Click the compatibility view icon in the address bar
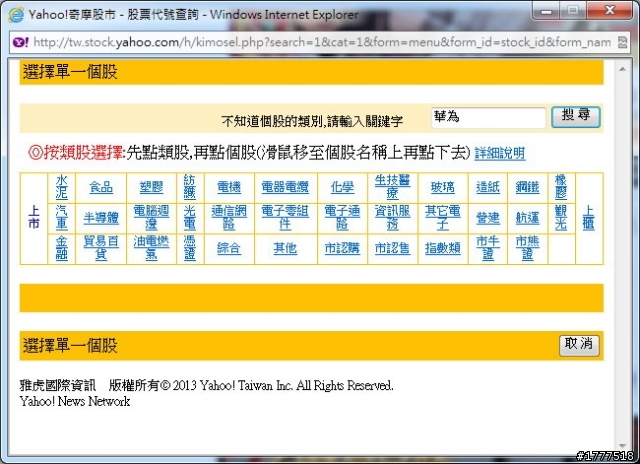 point(622,42)
